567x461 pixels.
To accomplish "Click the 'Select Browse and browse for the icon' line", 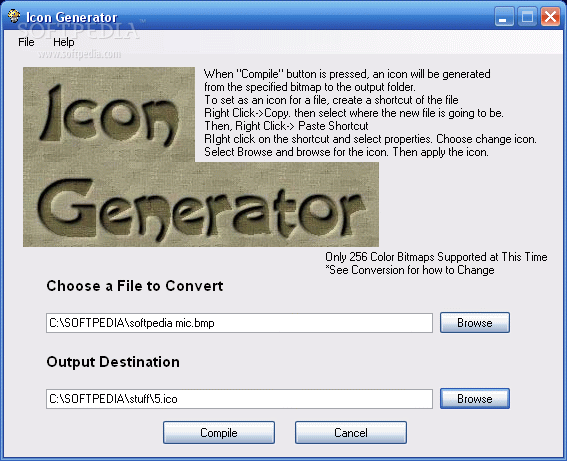I will 346,152.
